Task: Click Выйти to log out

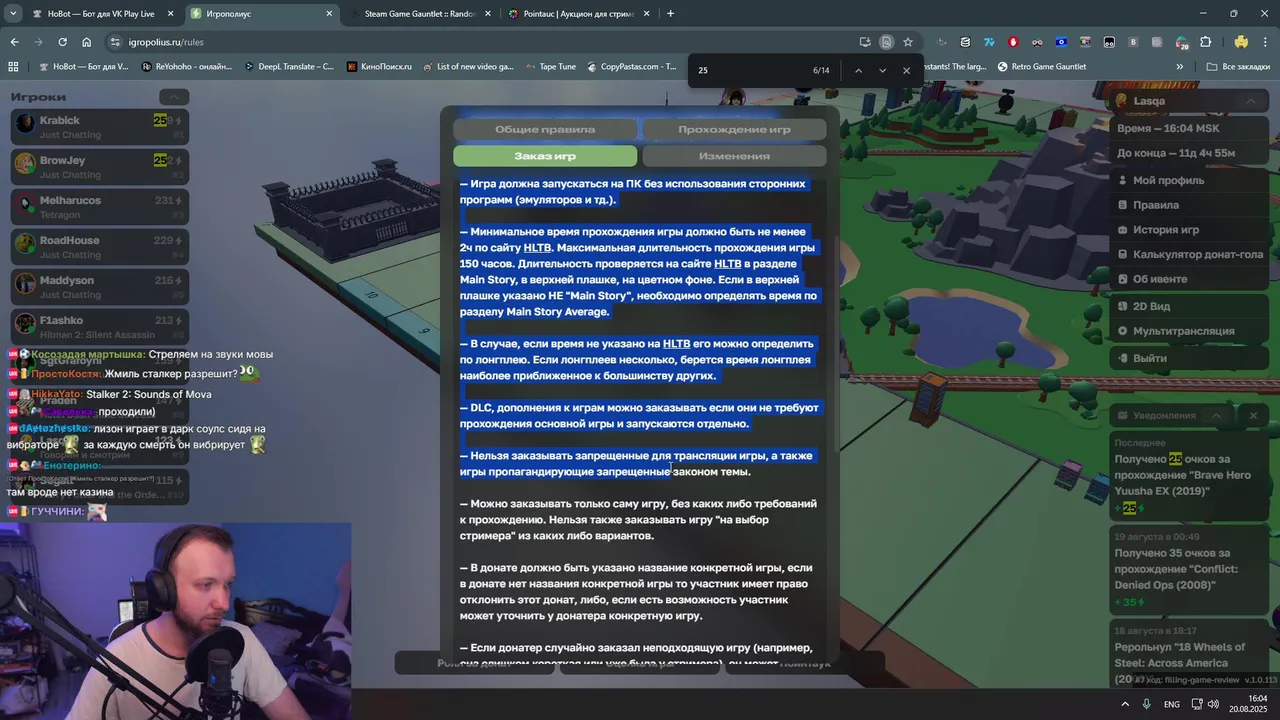Action: coord(1189,358)
